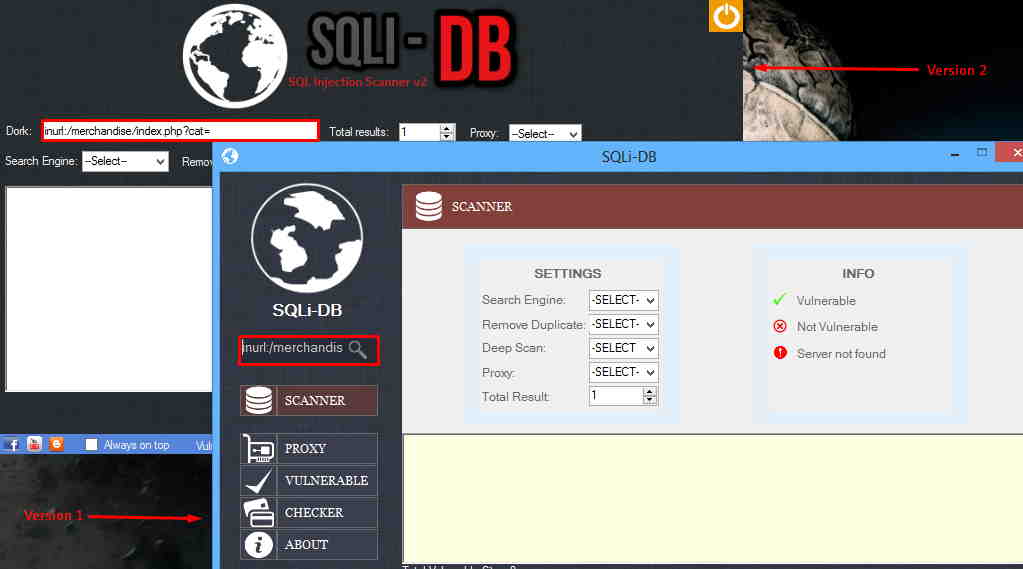Open the Proxy dropdown in version 2 toolbar
Screen dimensions: 1023x569
pyautogui.click(x=545, y=133)
